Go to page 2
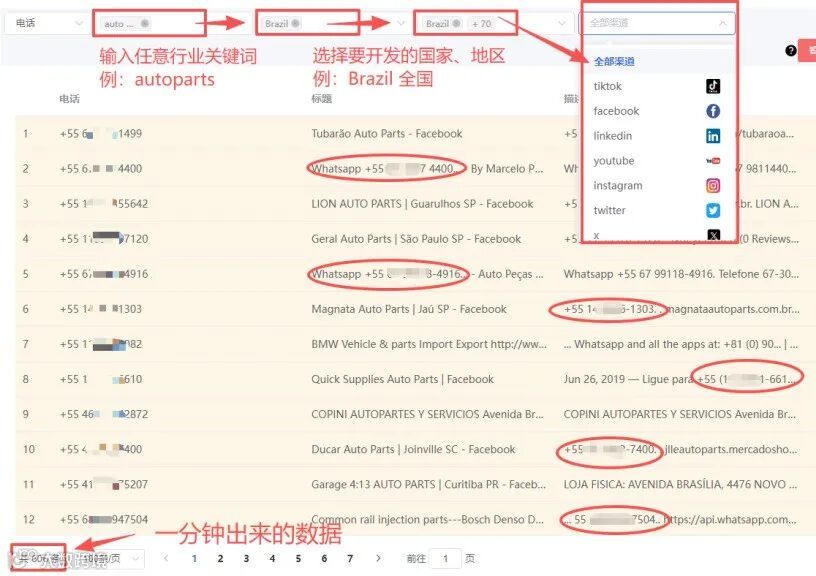The width and height of the screenshot is (816, 576). coord(220,559)
